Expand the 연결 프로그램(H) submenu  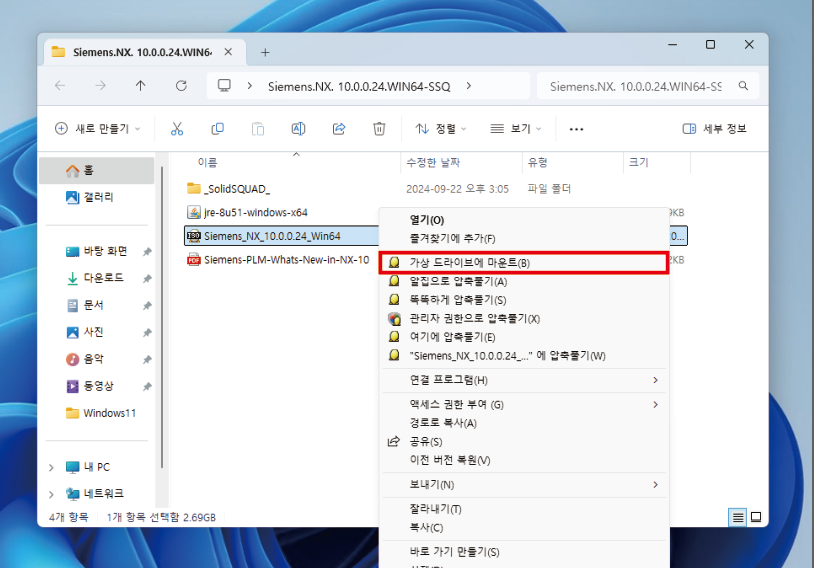(x=524, y=381)
